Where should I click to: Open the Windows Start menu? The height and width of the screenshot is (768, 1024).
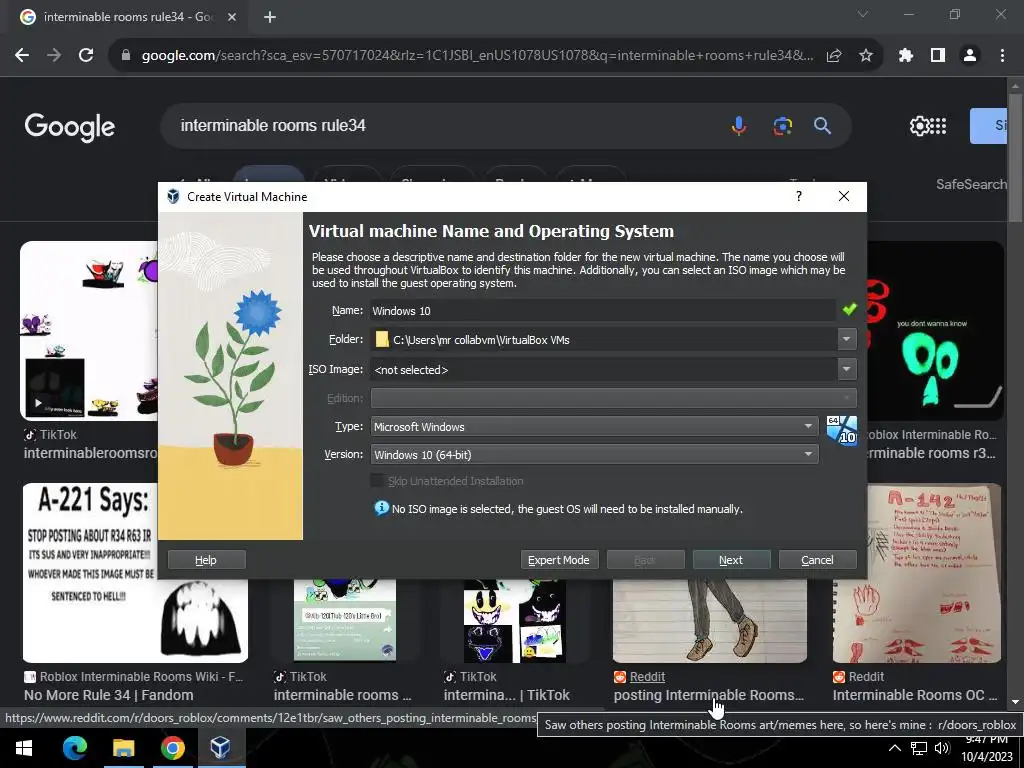click(x=24, y=748)
